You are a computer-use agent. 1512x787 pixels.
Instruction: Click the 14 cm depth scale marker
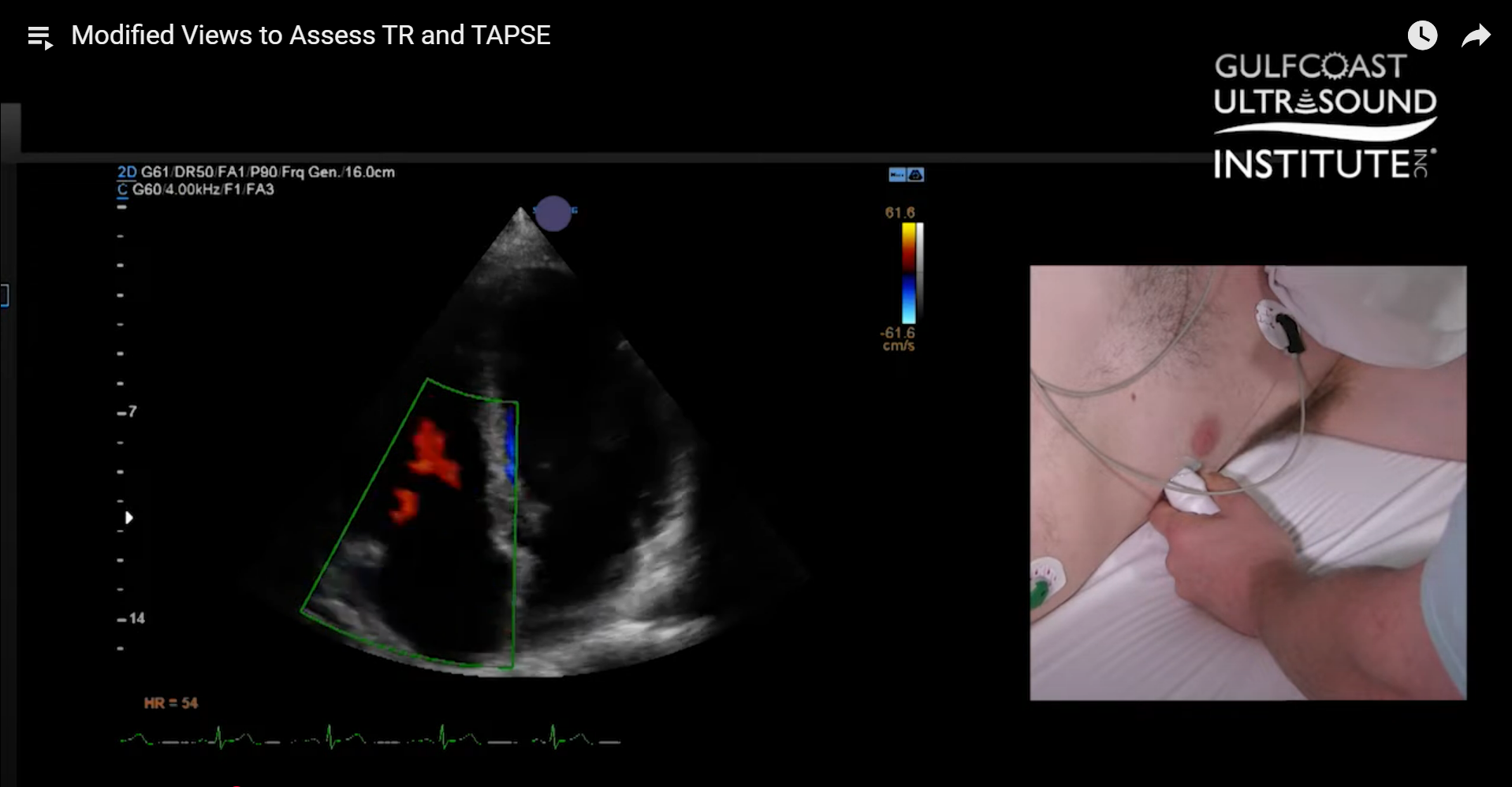pos(132,618)
